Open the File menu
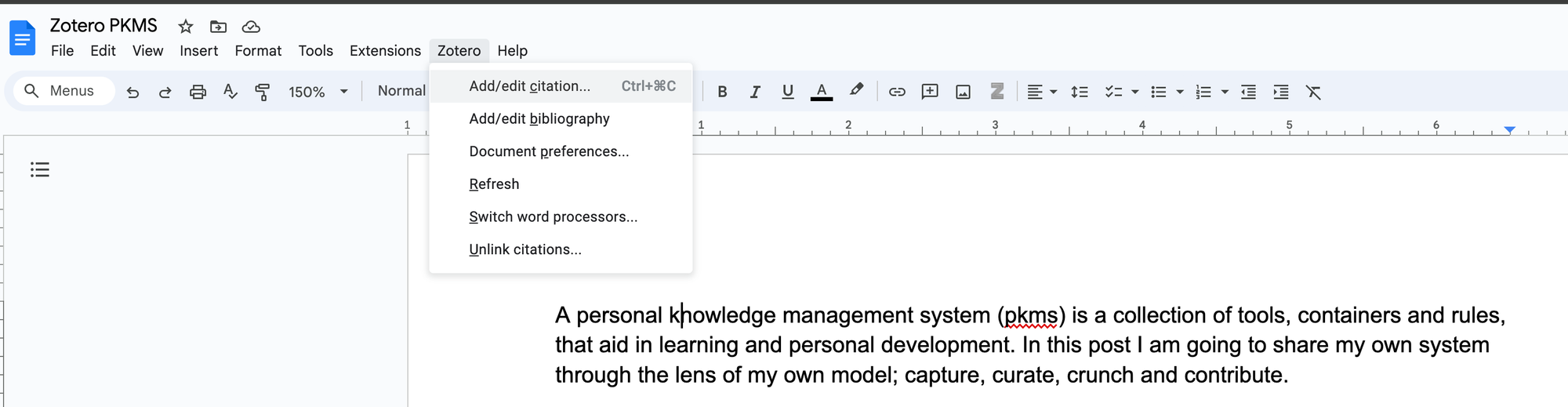 (x=63, y=51)
